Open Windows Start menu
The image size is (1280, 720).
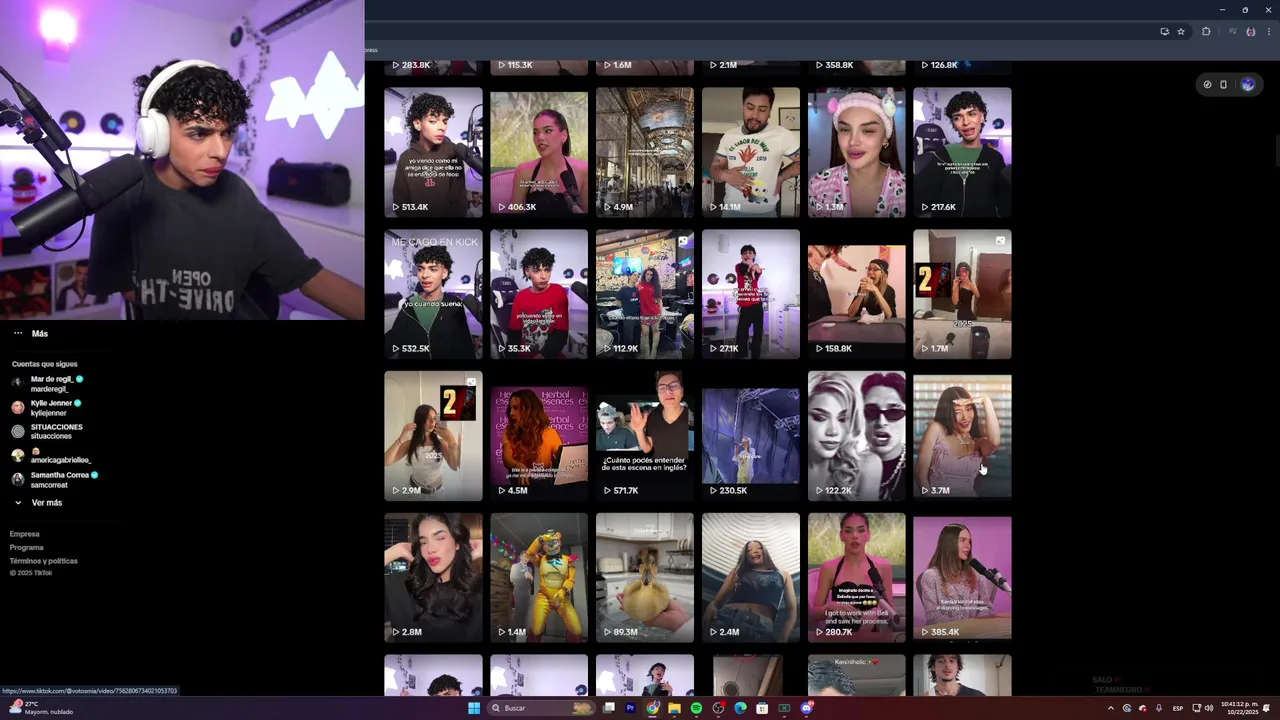click(474, 708)
